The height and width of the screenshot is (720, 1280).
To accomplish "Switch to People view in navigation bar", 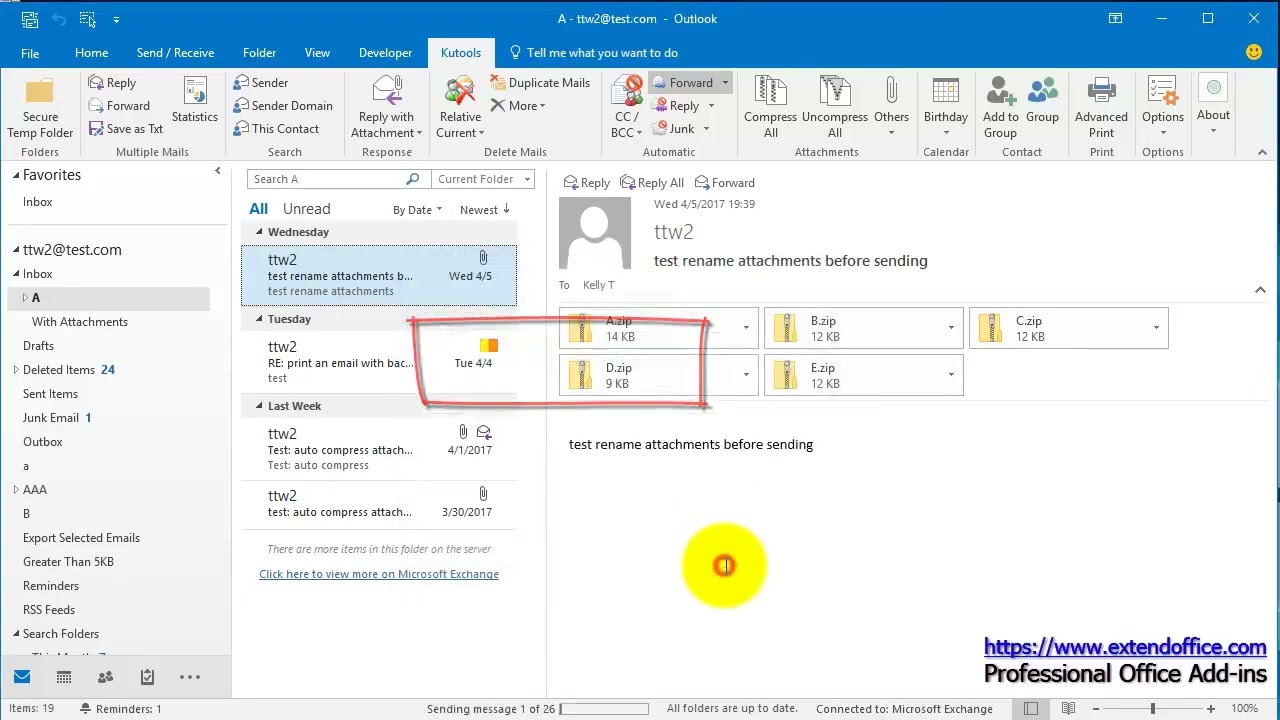I will [106, 677].
